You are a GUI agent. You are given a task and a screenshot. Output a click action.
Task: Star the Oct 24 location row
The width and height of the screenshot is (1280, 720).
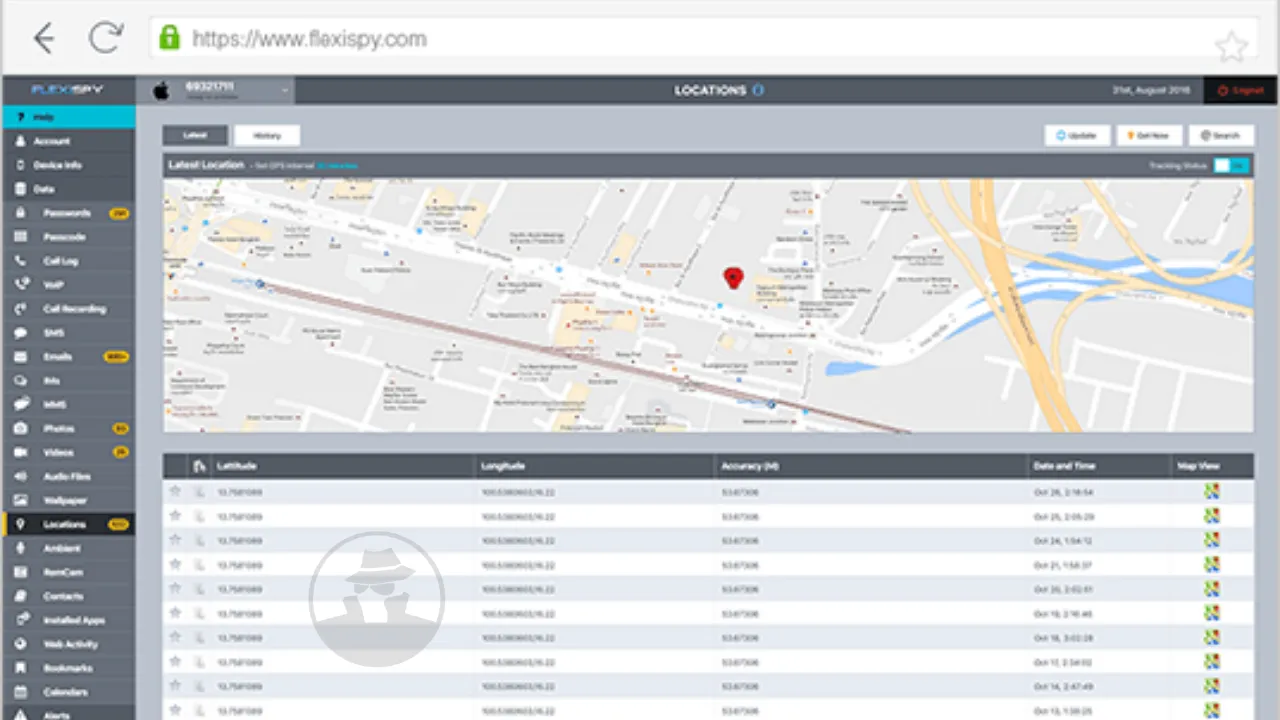(175, 539)
